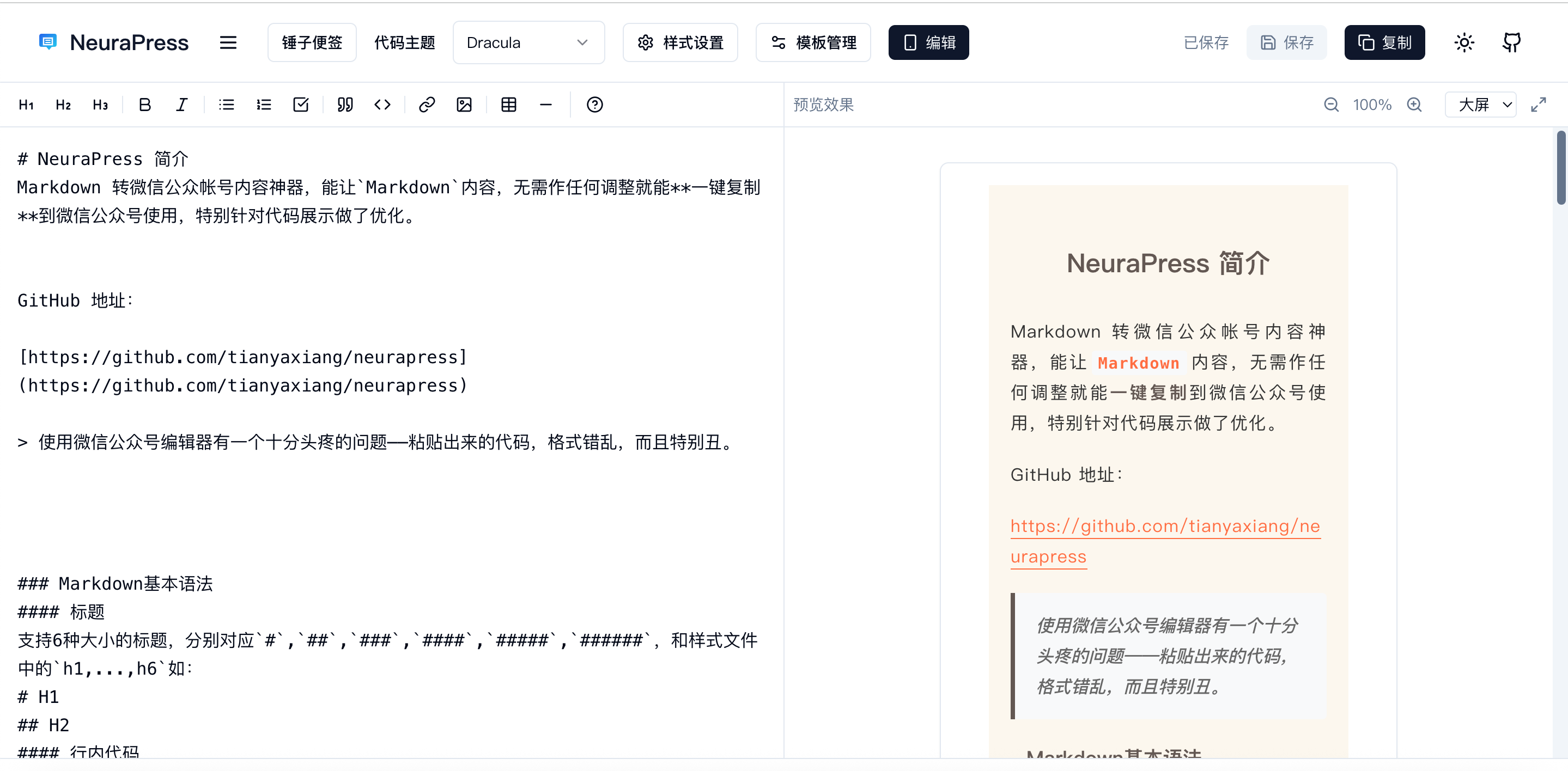Click the preview pane vertical scrollbar
The width and height of the screenshot is (1568, 771).
(1561, 167)
